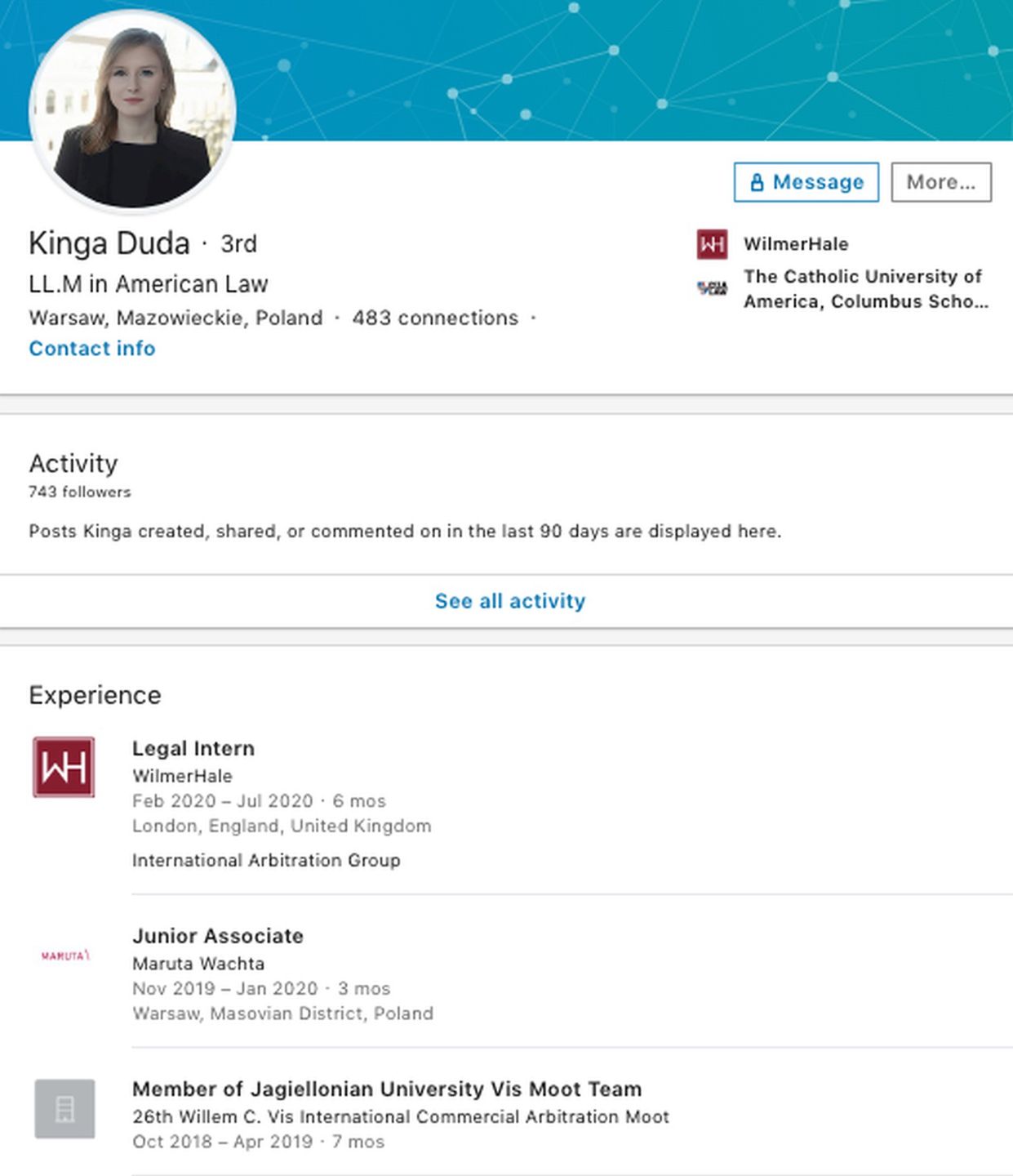Click the Message button

tap(806, 182)
